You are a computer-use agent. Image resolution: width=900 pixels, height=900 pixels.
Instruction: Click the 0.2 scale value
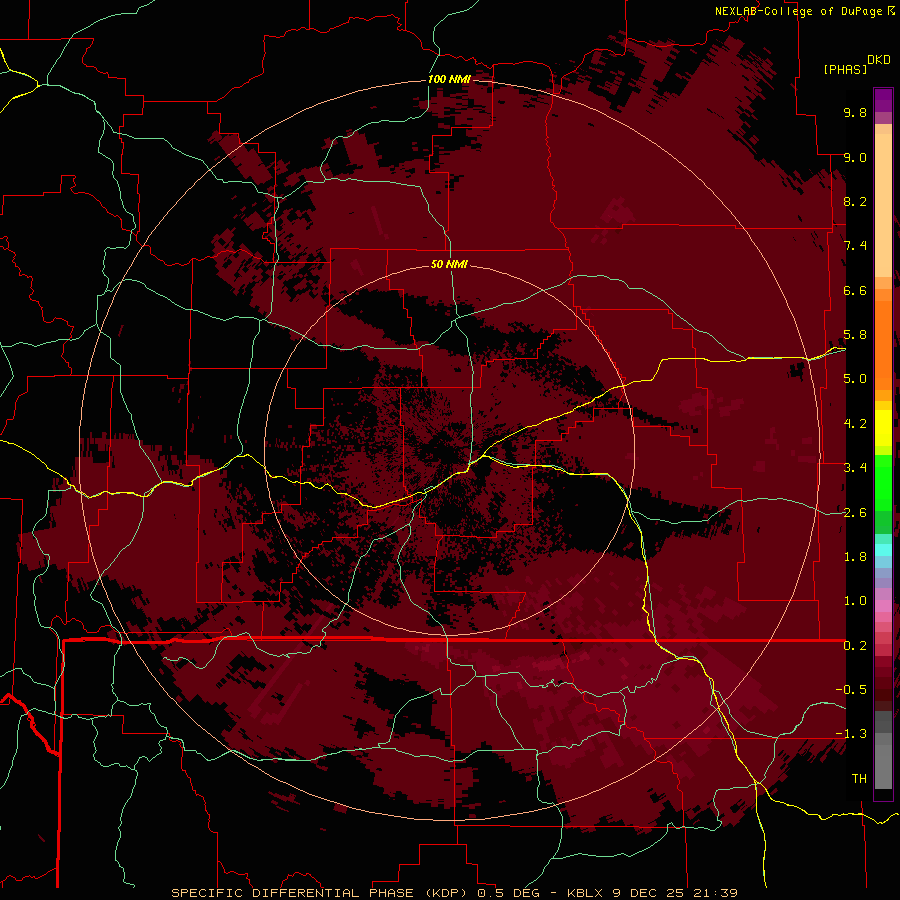[x=855, y=646]
